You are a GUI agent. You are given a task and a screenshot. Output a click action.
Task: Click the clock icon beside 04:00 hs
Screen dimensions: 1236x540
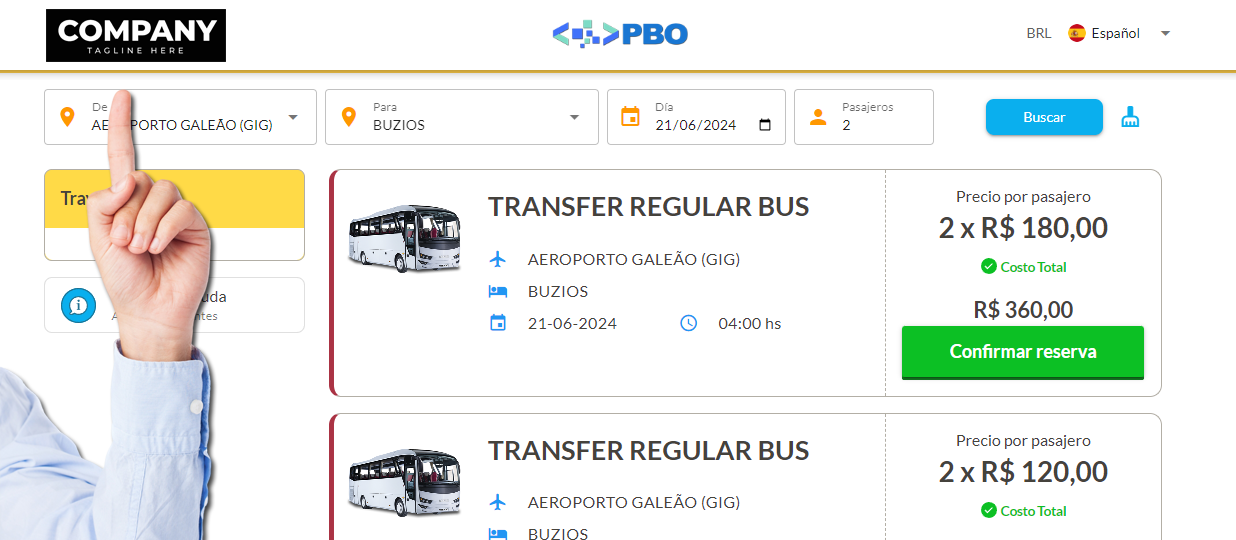click(688, 323)
